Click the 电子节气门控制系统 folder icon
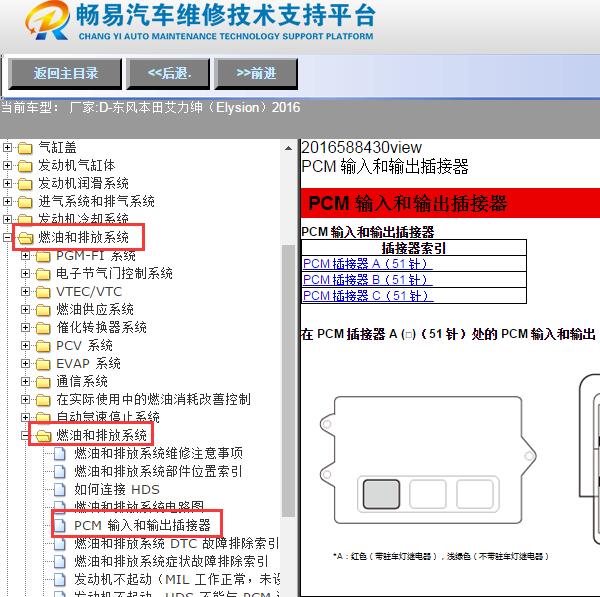The width and height of the screenshot is (600, 597). [x=43, y=274]
